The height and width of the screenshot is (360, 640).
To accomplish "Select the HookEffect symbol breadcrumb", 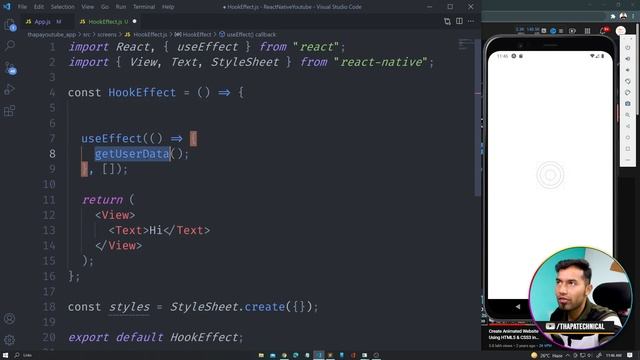I will click(193, 35).
